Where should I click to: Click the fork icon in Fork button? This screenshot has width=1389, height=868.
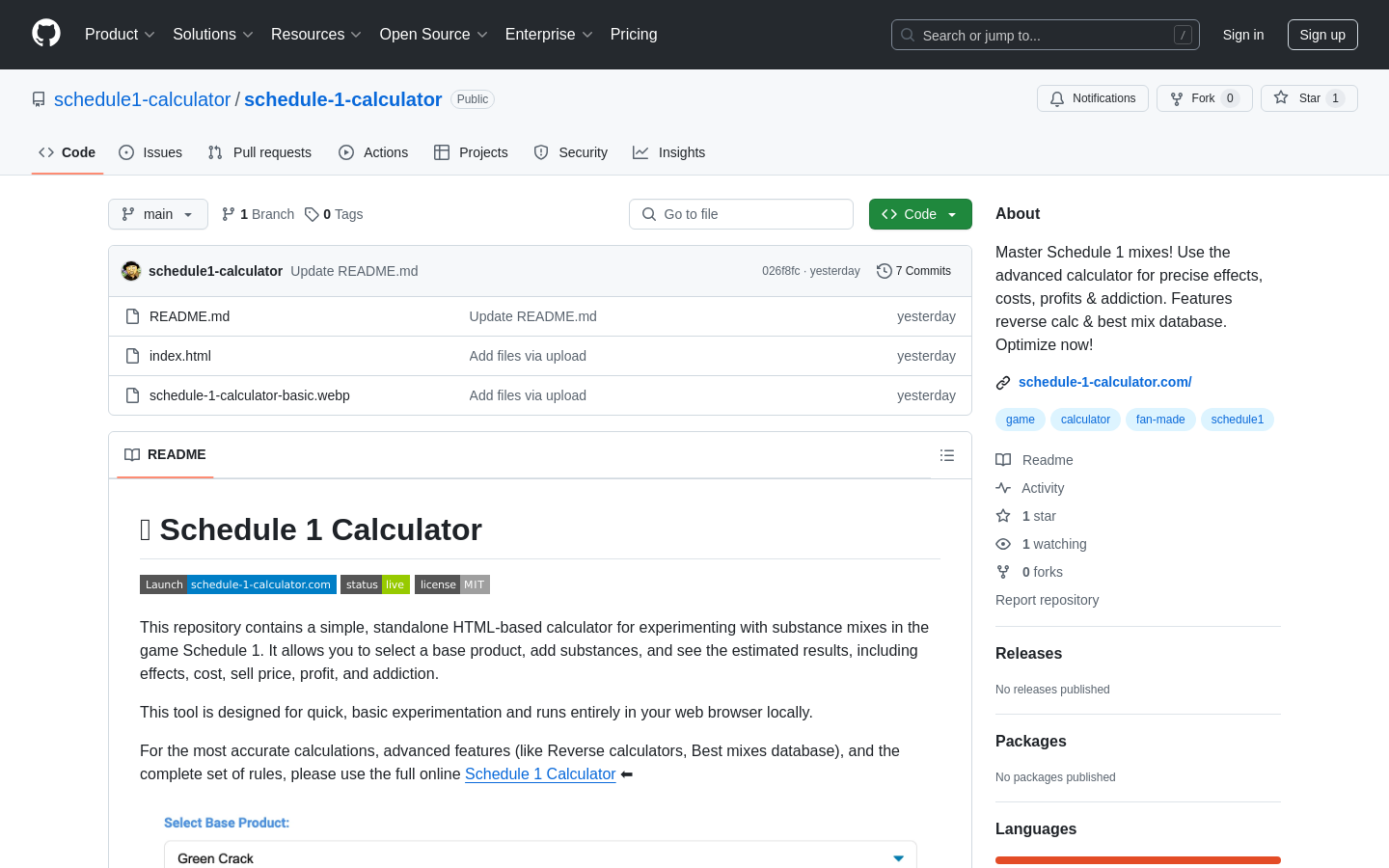[x=1177, y=98]
